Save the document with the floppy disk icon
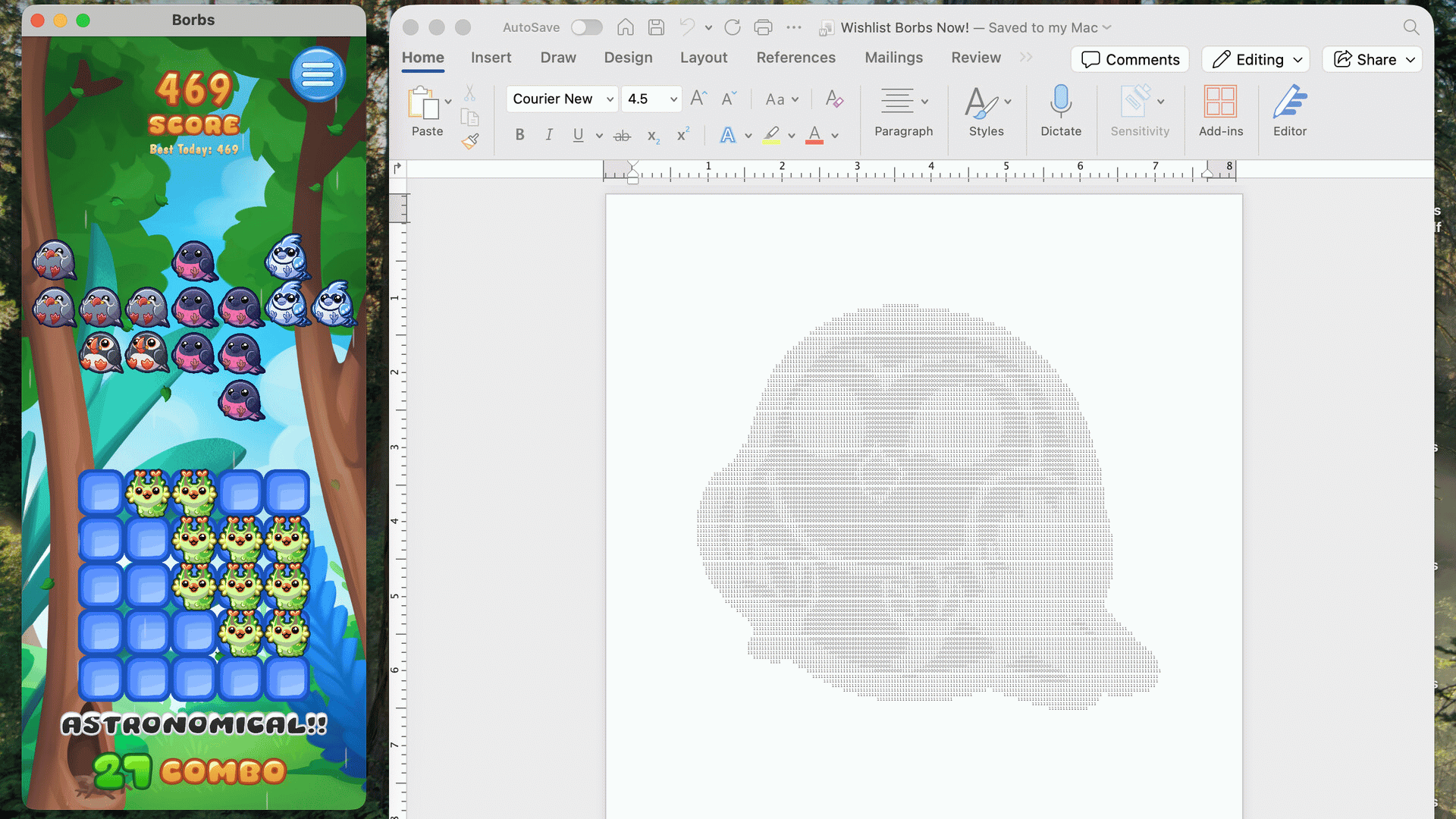The width and height of the screenshot is (1456, 819). point(656,27)
